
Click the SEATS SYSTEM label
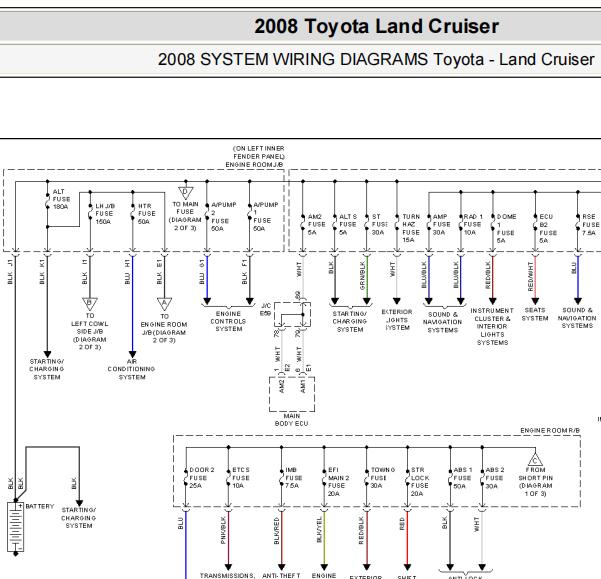click(x=535, y=314)
